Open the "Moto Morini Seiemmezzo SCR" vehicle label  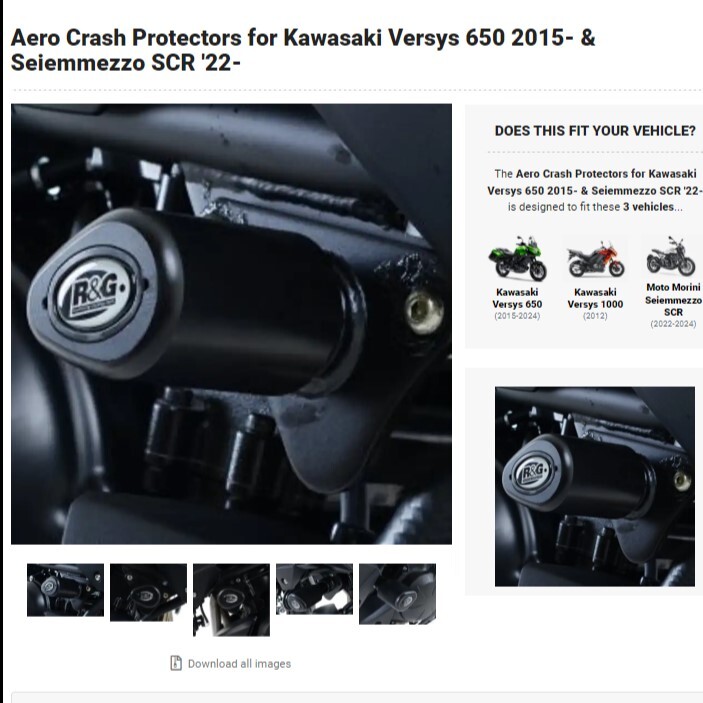coord(673,299)
